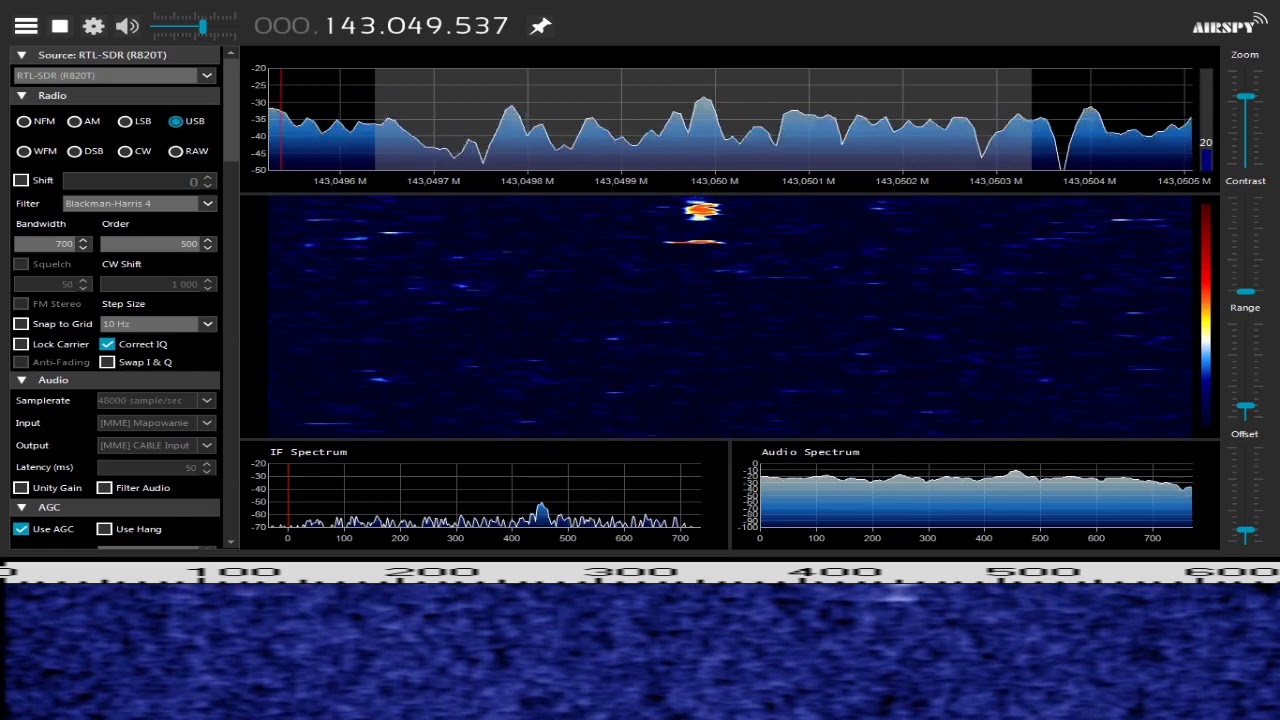Image resolution: width=1280 pixels, height=720 pixels.
Task: Click the IF Spectrum title label
Action: point(308,452)
